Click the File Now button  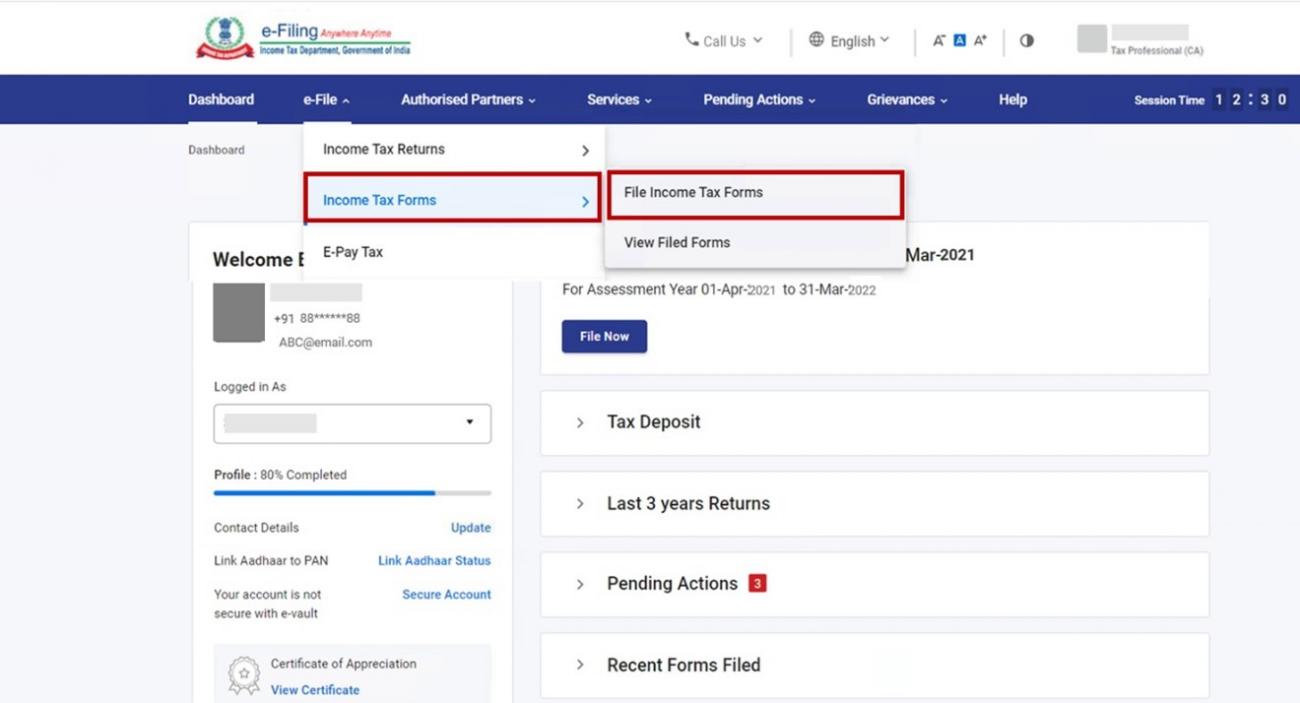603,336
